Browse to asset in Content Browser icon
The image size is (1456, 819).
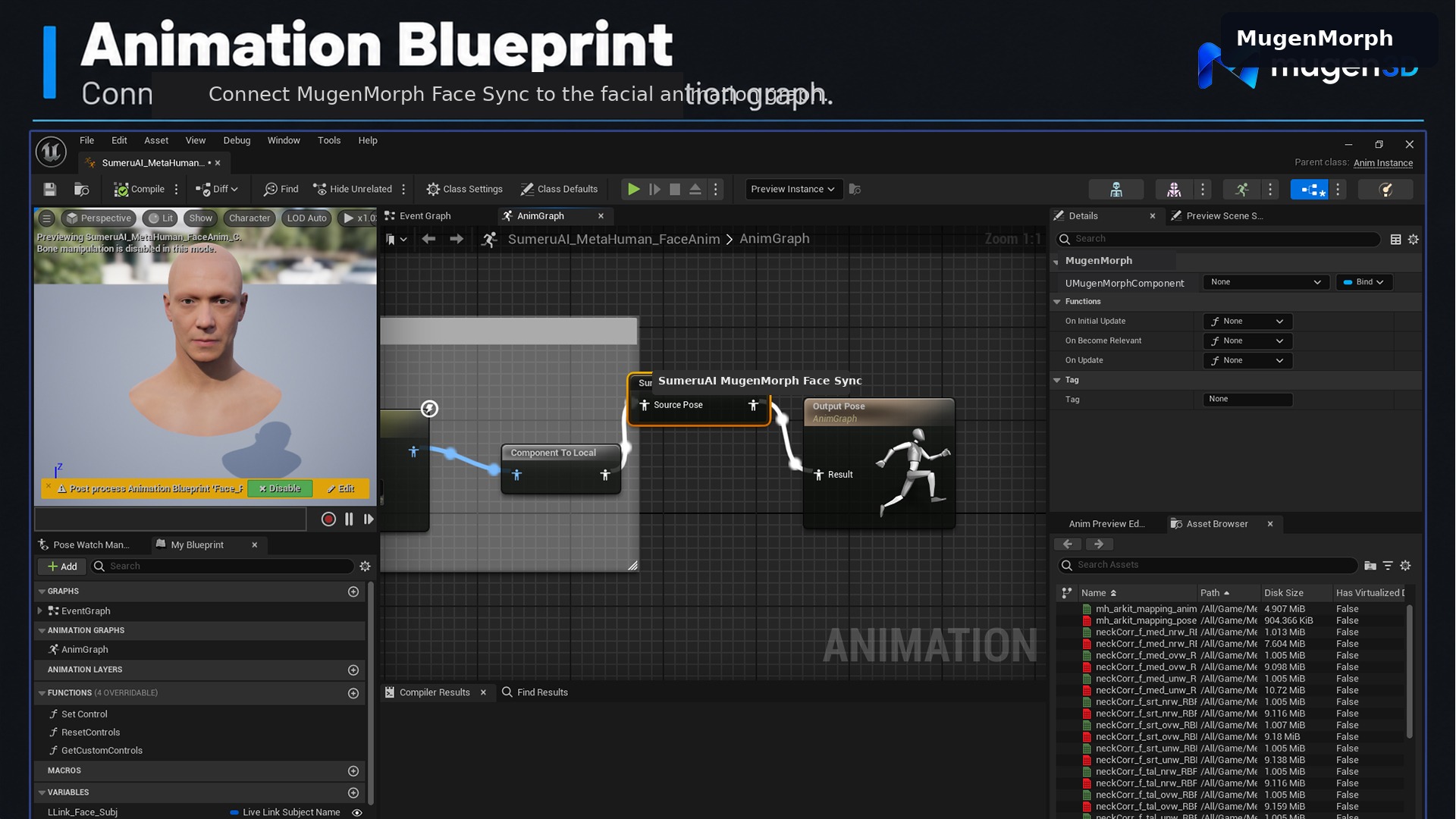(81, 190)
